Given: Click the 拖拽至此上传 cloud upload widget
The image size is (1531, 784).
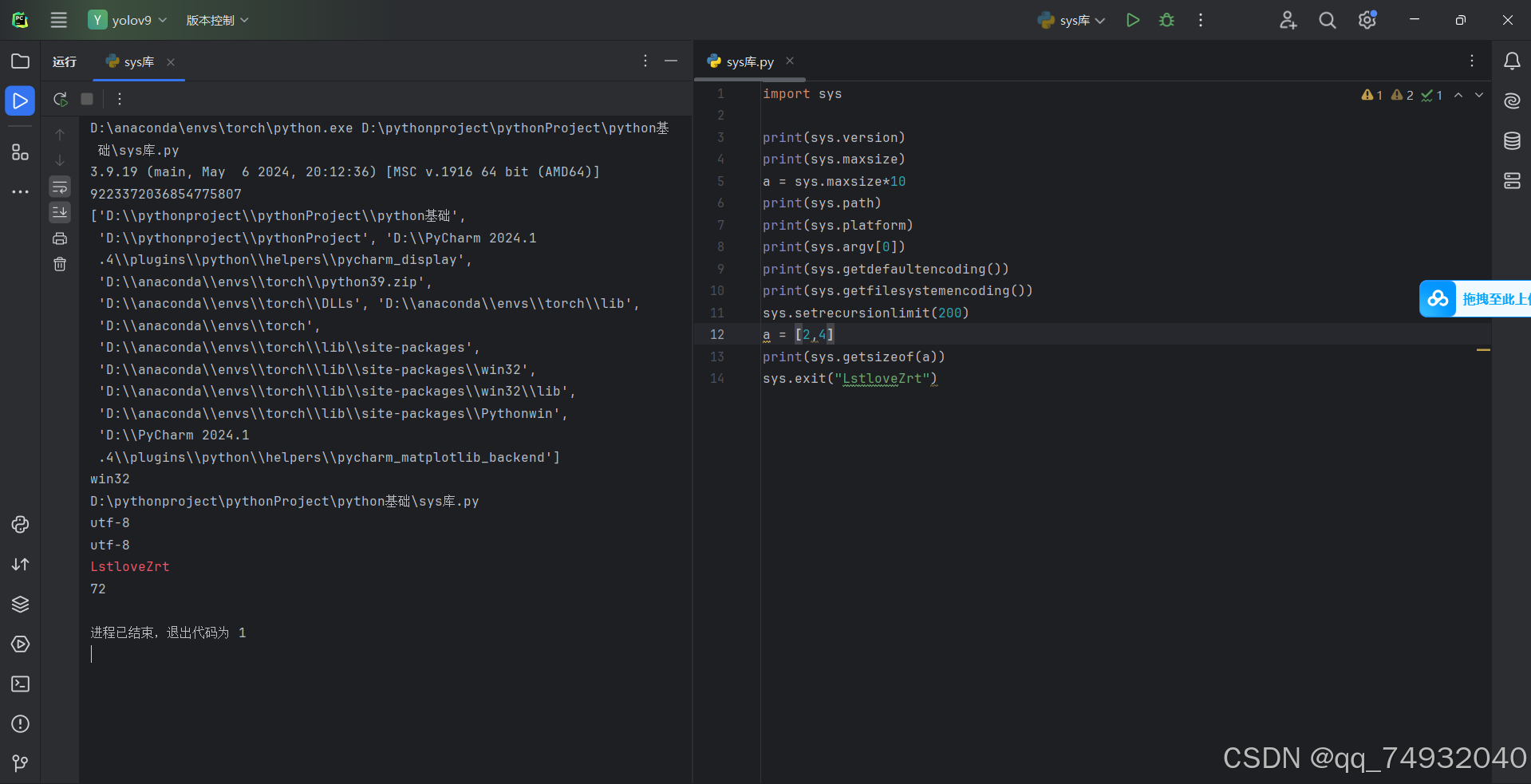Looking at the screenshot, I should click(x=1475, y=299).
